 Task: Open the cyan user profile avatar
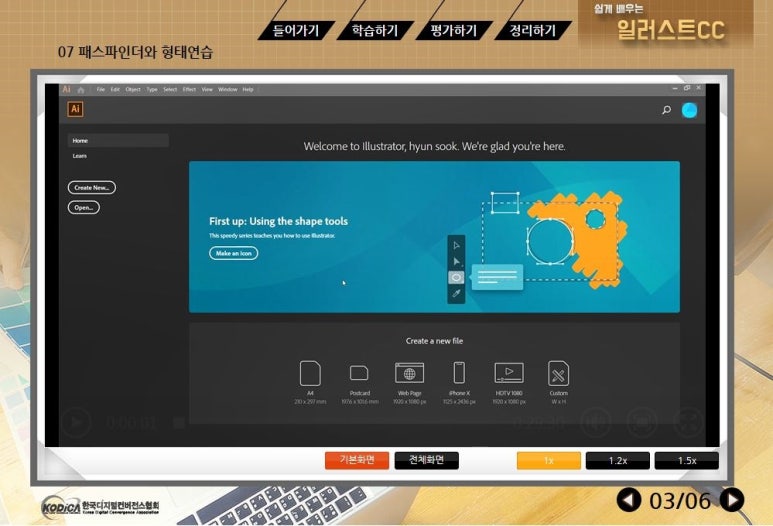click(x=689, y=110)
